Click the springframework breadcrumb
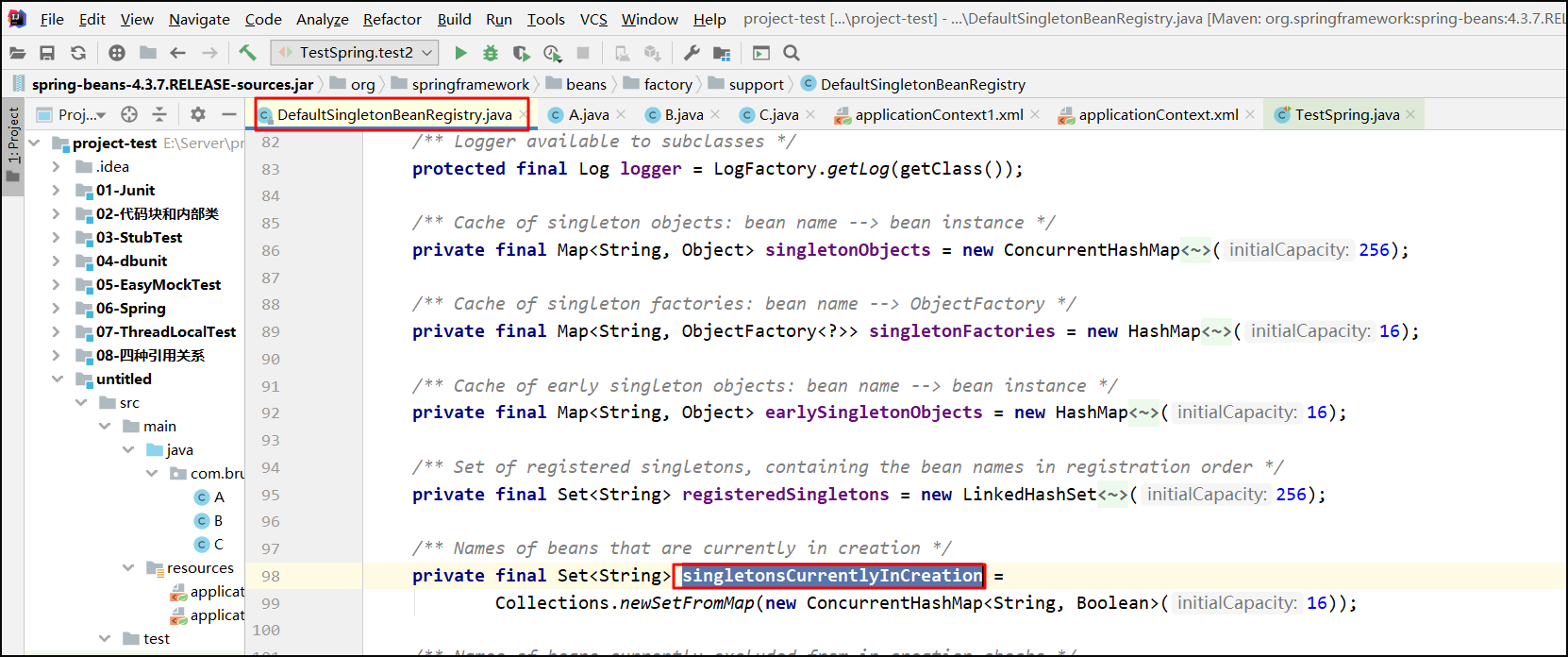 (x=471, y=84)
